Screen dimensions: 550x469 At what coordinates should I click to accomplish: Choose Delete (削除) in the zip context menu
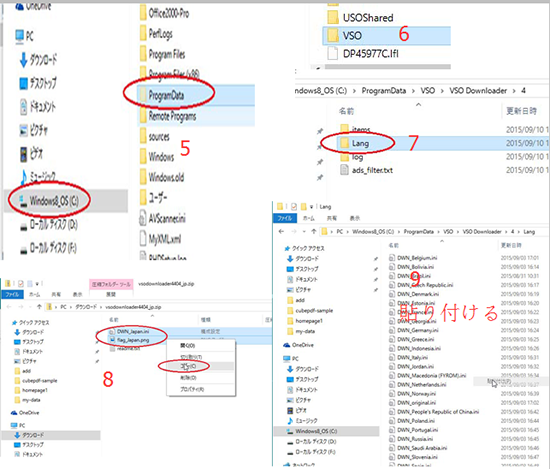188,378
